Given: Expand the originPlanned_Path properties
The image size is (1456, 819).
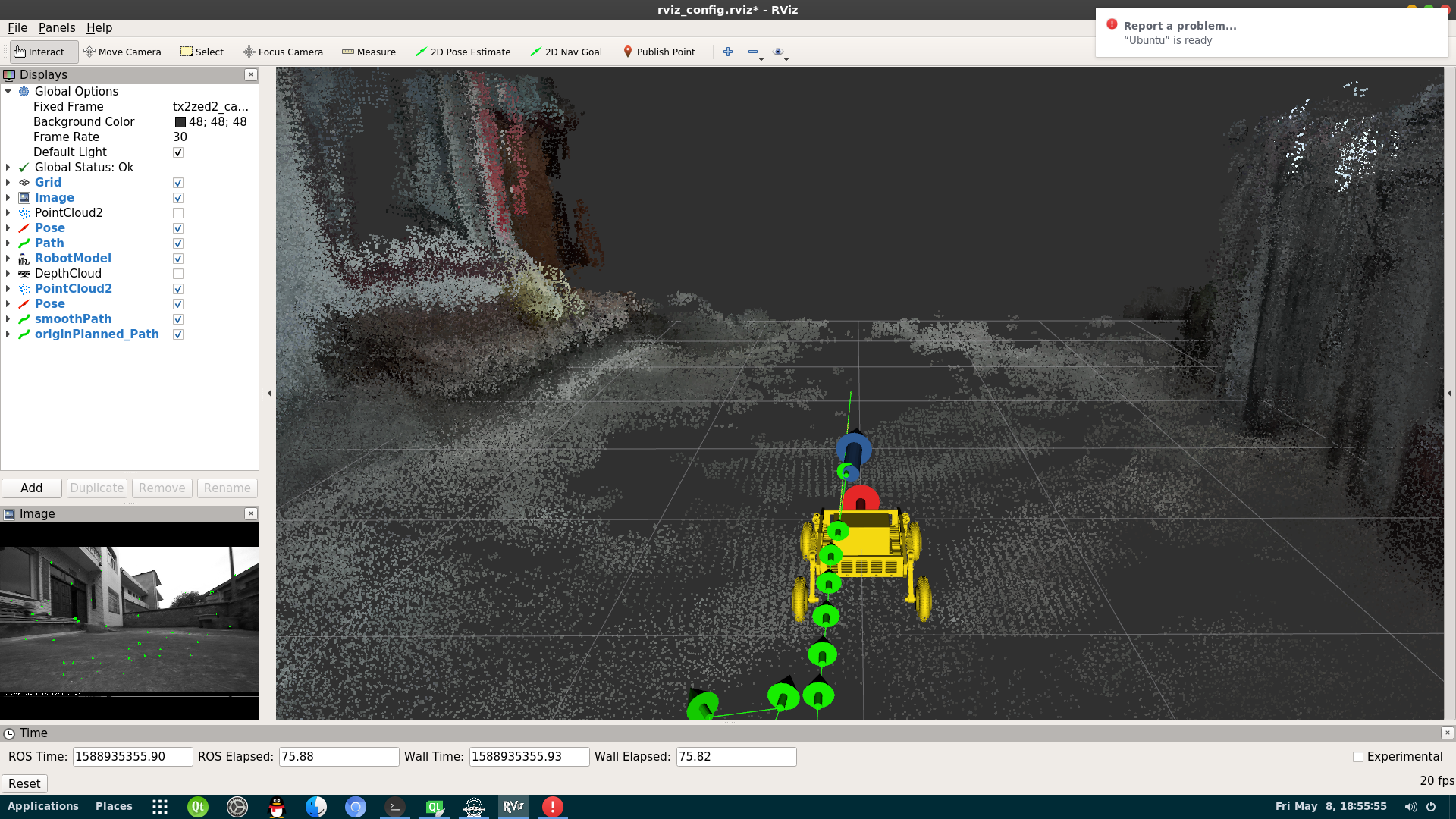Looking at the screenshot, I should click(x=8, y=334).
